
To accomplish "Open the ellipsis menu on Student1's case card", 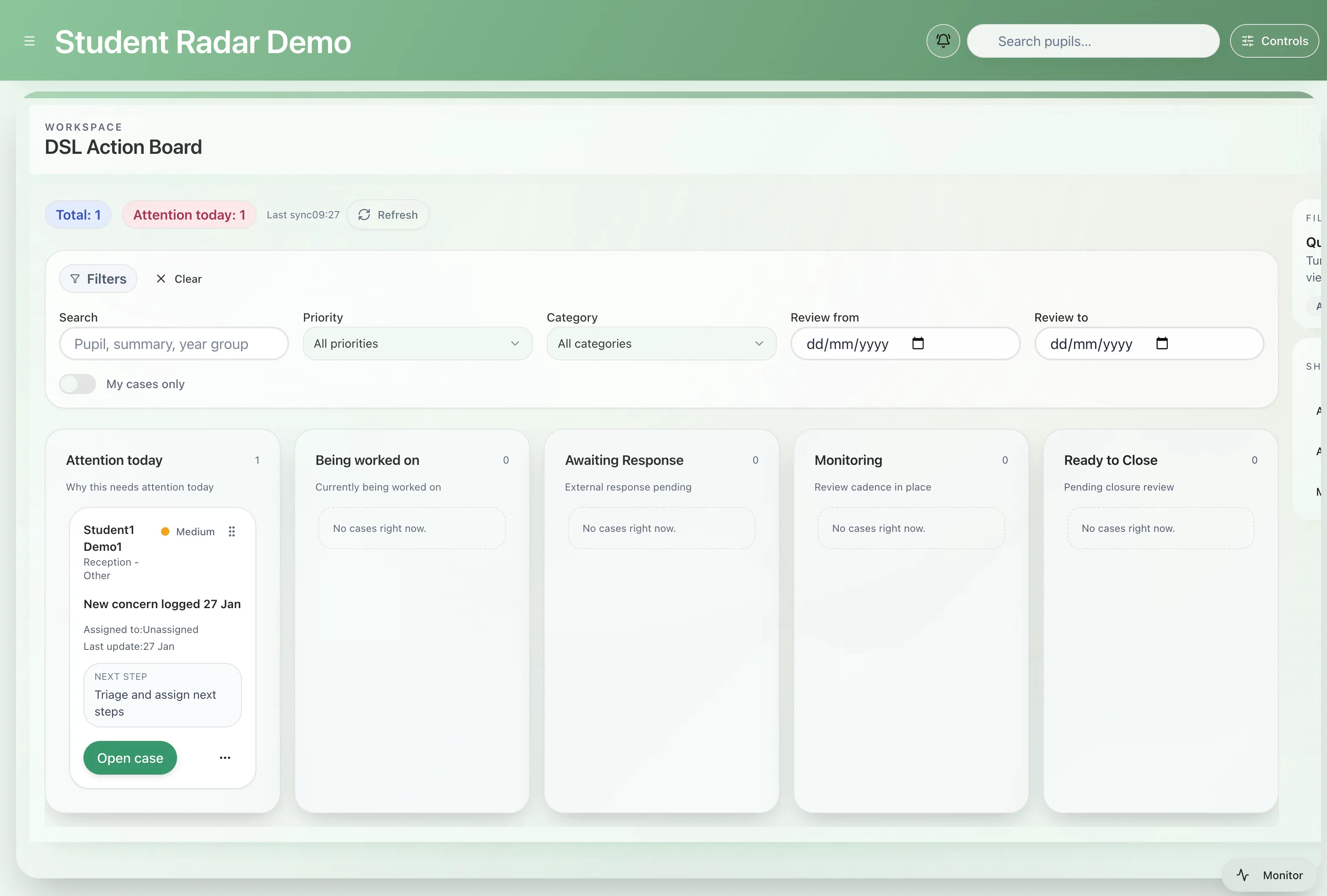I will tap(224, 758).
